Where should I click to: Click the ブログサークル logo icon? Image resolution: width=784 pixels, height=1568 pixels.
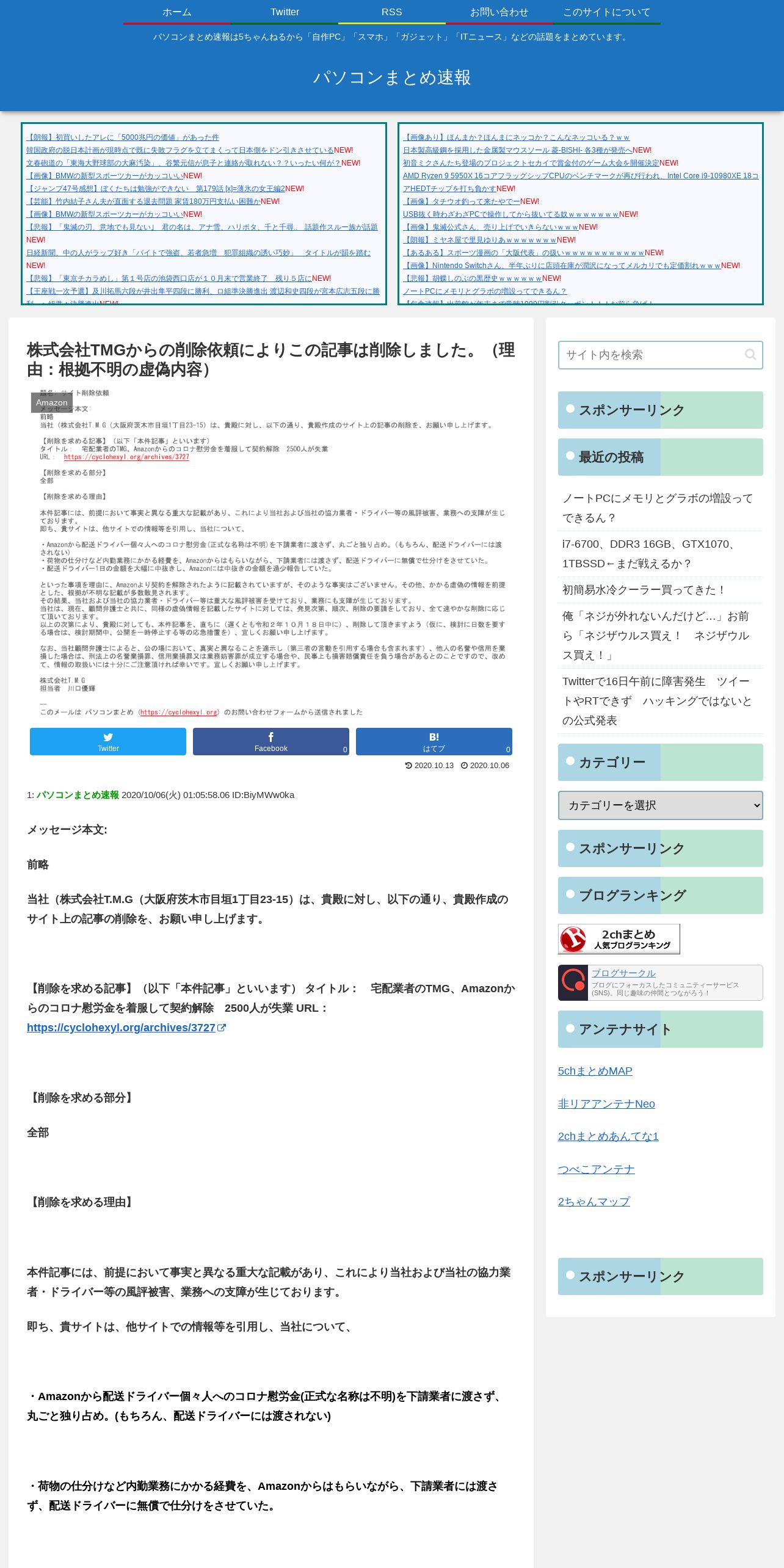pos(573,982)
